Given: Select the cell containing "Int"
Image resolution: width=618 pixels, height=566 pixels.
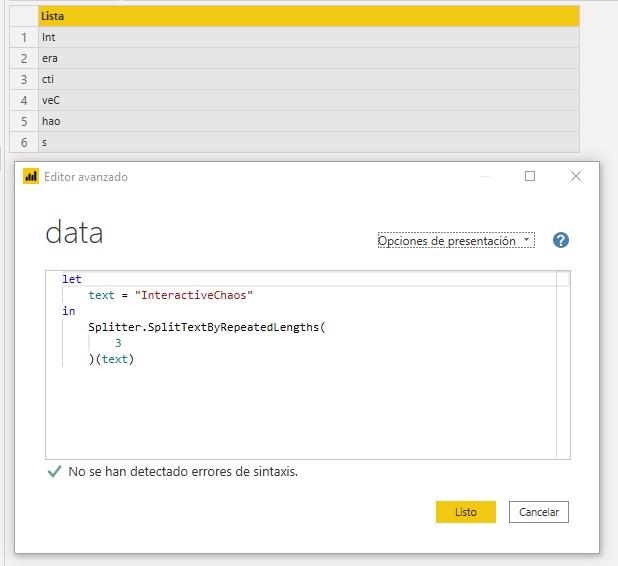Looking at the screenshot, I should [x=308, y=37].
